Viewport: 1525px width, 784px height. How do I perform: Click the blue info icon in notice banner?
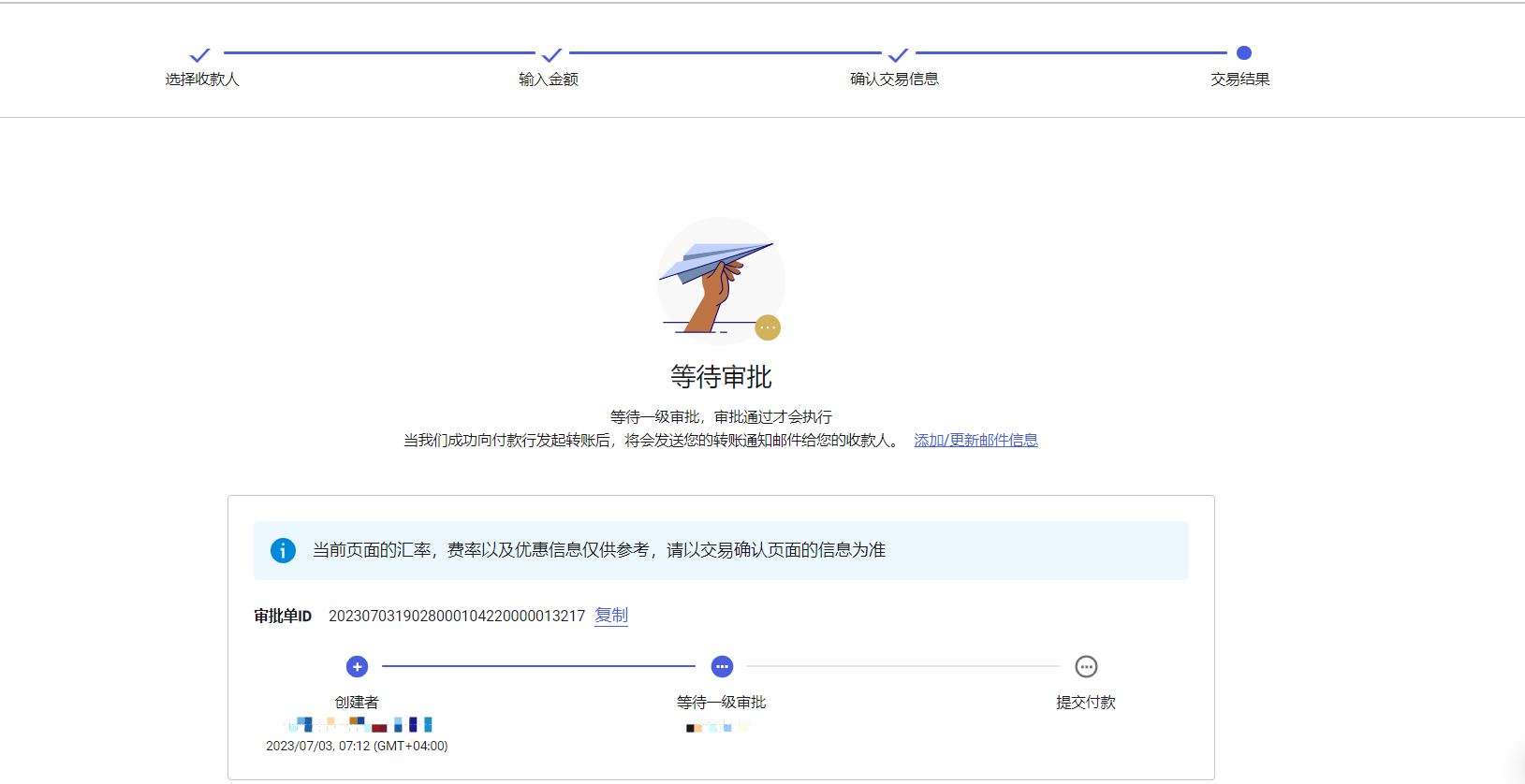[x=283, y=550]
